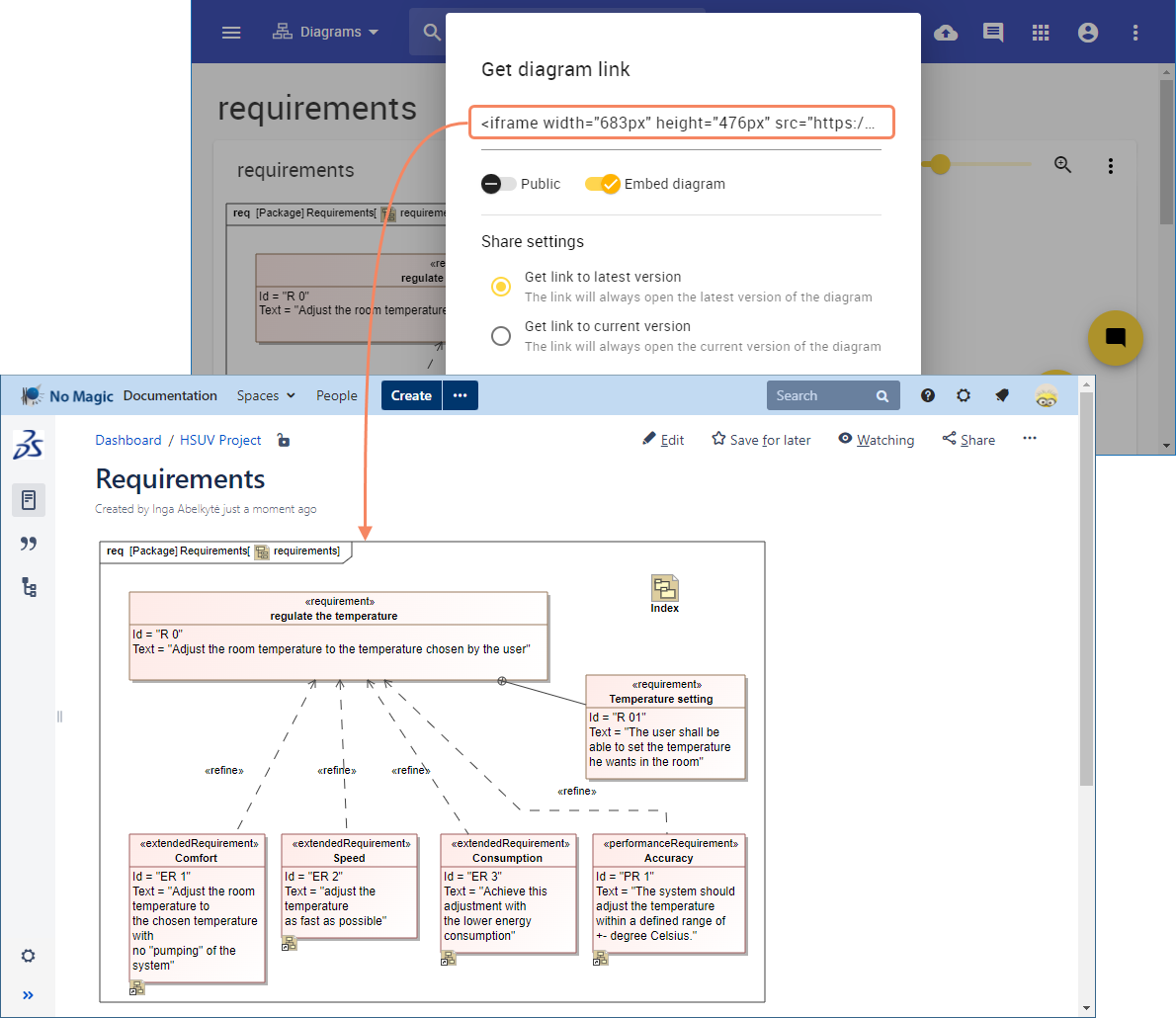The image size is (1176, 1018).
Task: Click the iframe embed code field
Action: 682,122
